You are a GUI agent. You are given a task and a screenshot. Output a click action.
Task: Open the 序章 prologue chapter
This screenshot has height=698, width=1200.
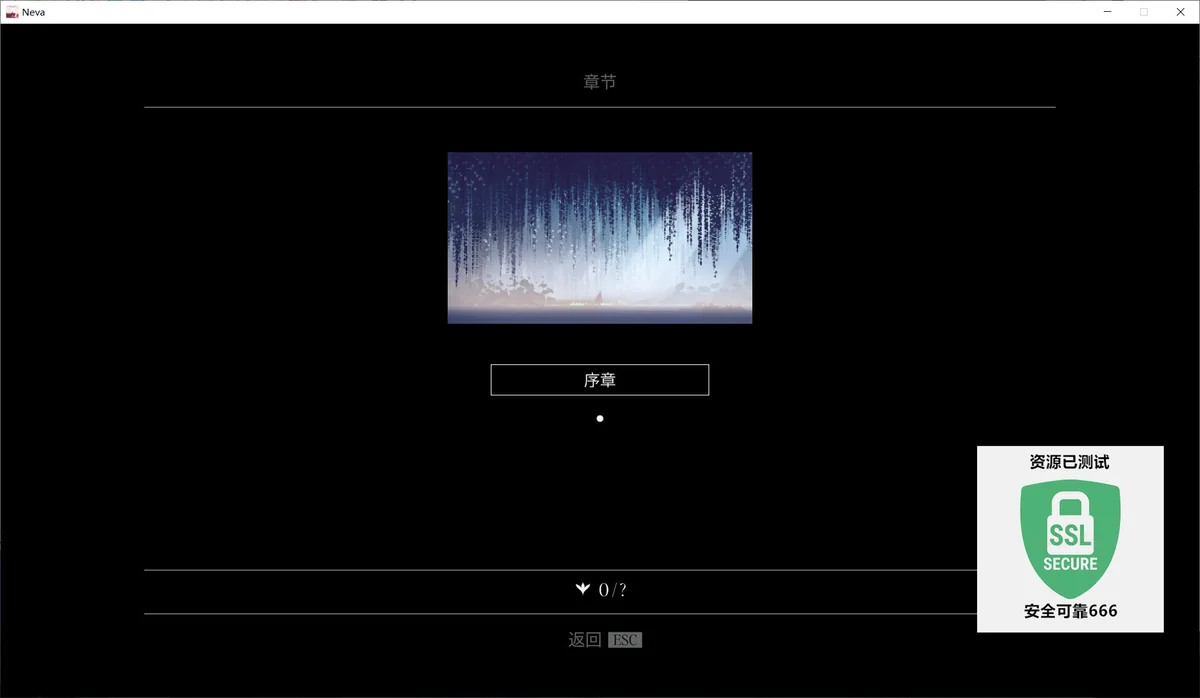click(599, 379)
